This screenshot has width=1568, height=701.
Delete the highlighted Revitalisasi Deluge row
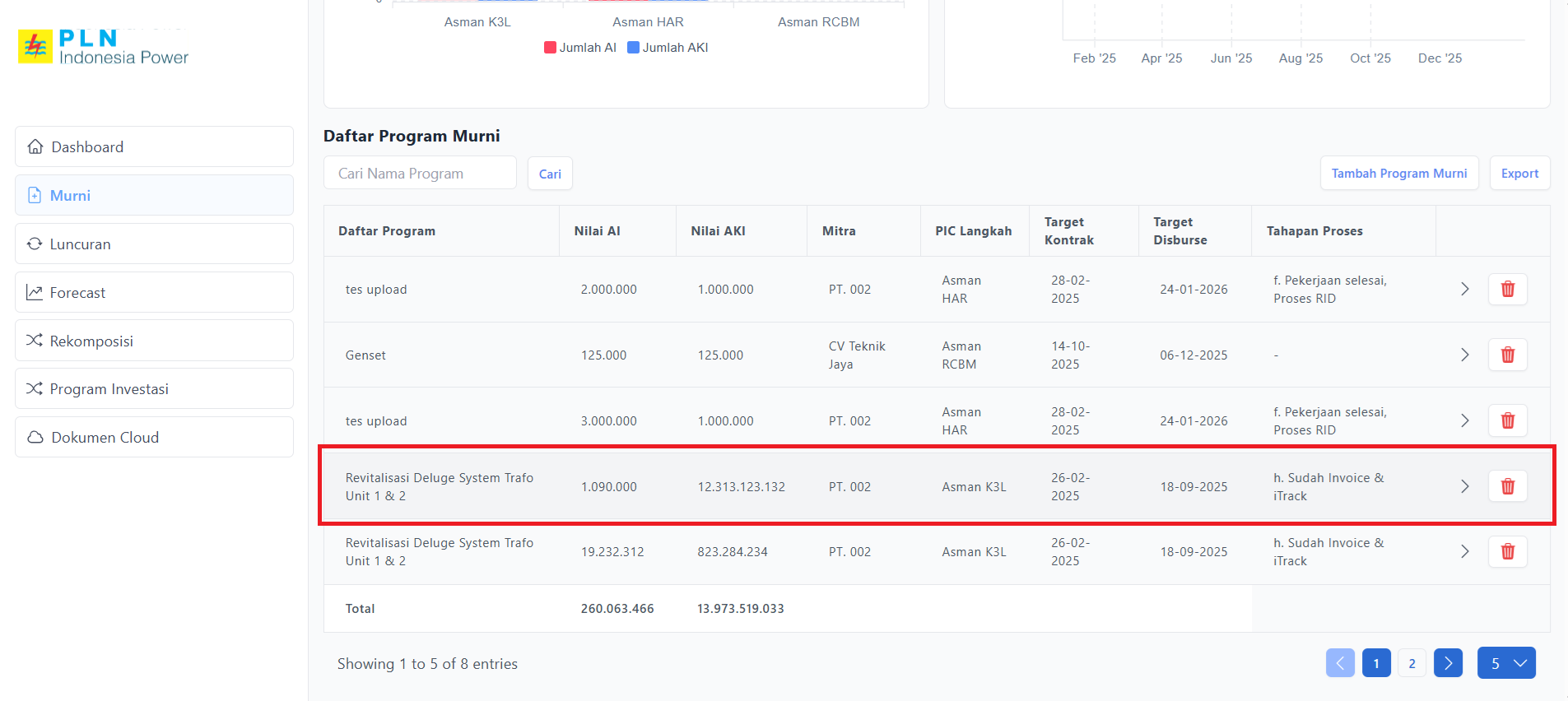[x=1507, y=486]
